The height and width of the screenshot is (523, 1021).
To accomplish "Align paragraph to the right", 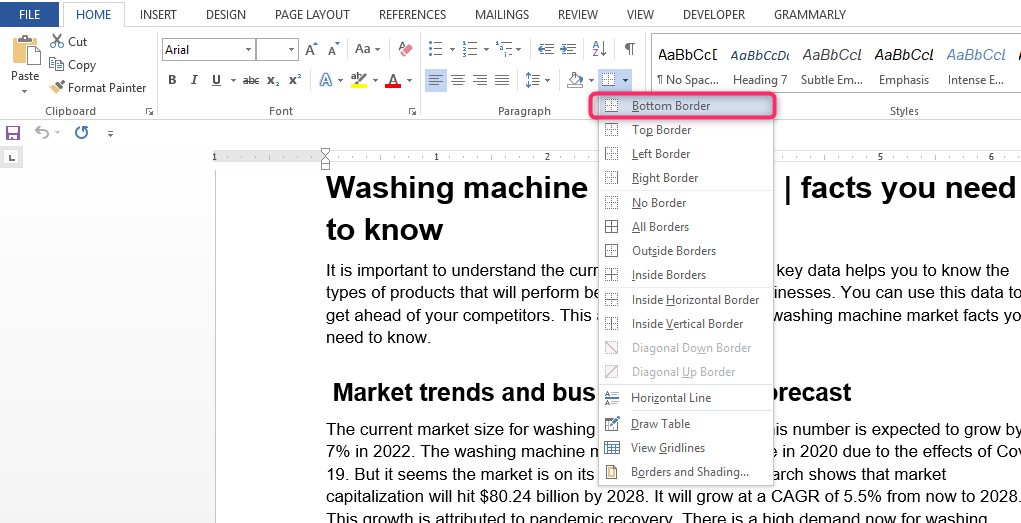I will click(x=480, y=80).
